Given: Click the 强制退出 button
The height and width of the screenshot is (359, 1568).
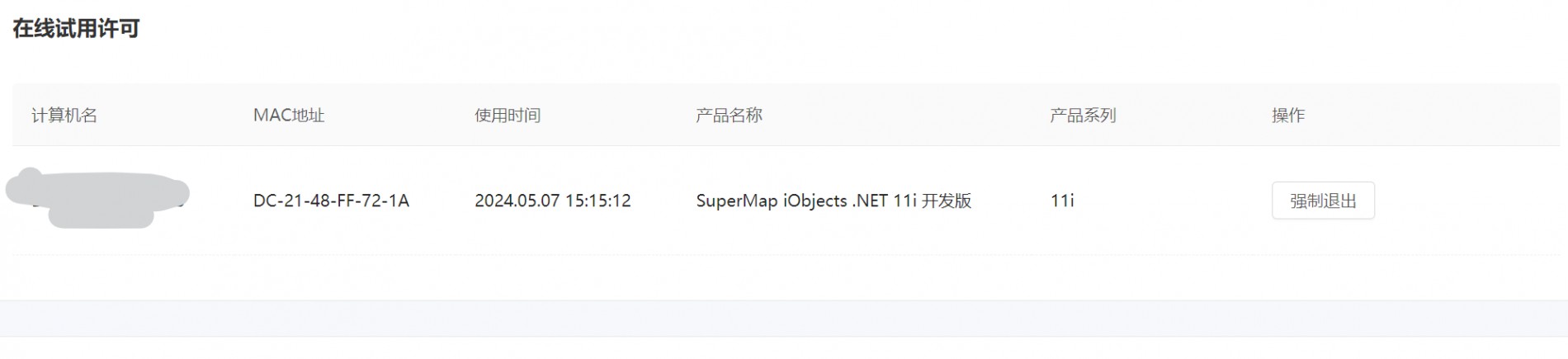Looking at the screenshot, I should (1323, 201).
